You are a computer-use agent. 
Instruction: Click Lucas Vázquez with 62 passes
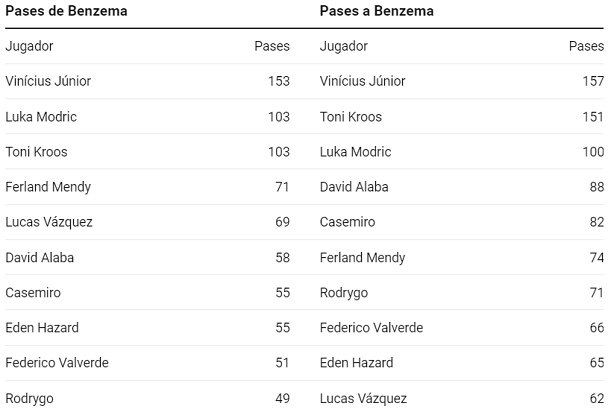pos(462,398)
